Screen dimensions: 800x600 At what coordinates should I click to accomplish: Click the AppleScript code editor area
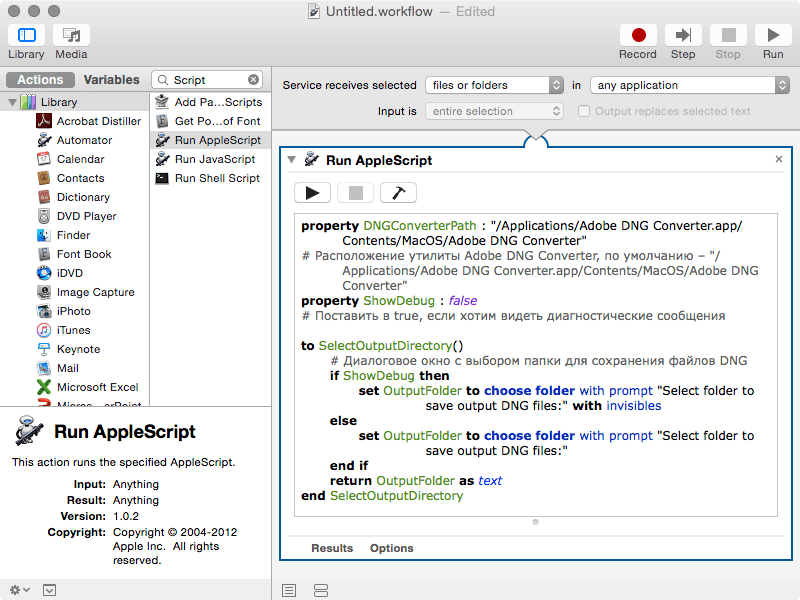[x=536, y=365]
